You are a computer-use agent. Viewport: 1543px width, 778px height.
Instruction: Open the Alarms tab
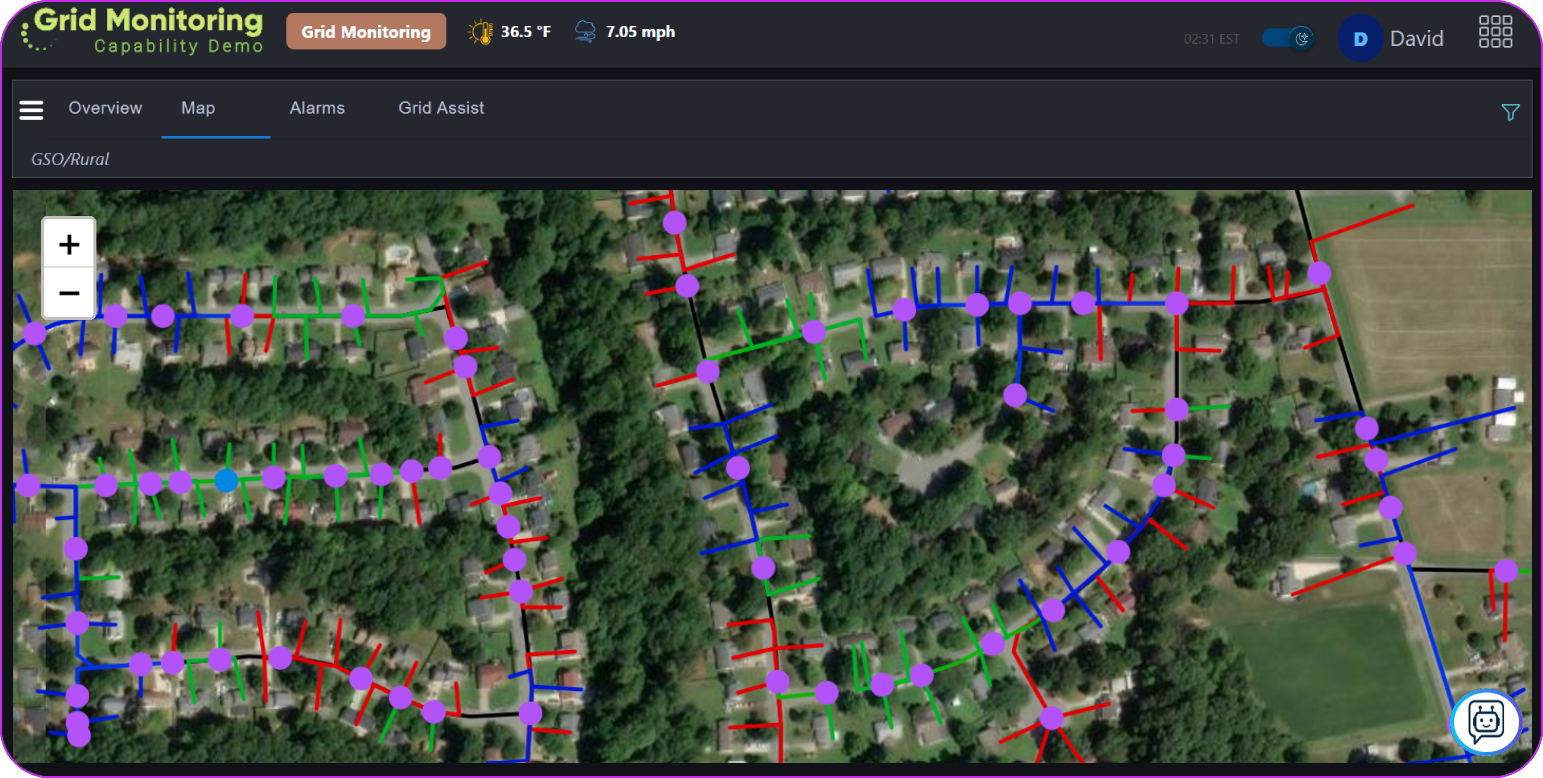coord(317,108)
